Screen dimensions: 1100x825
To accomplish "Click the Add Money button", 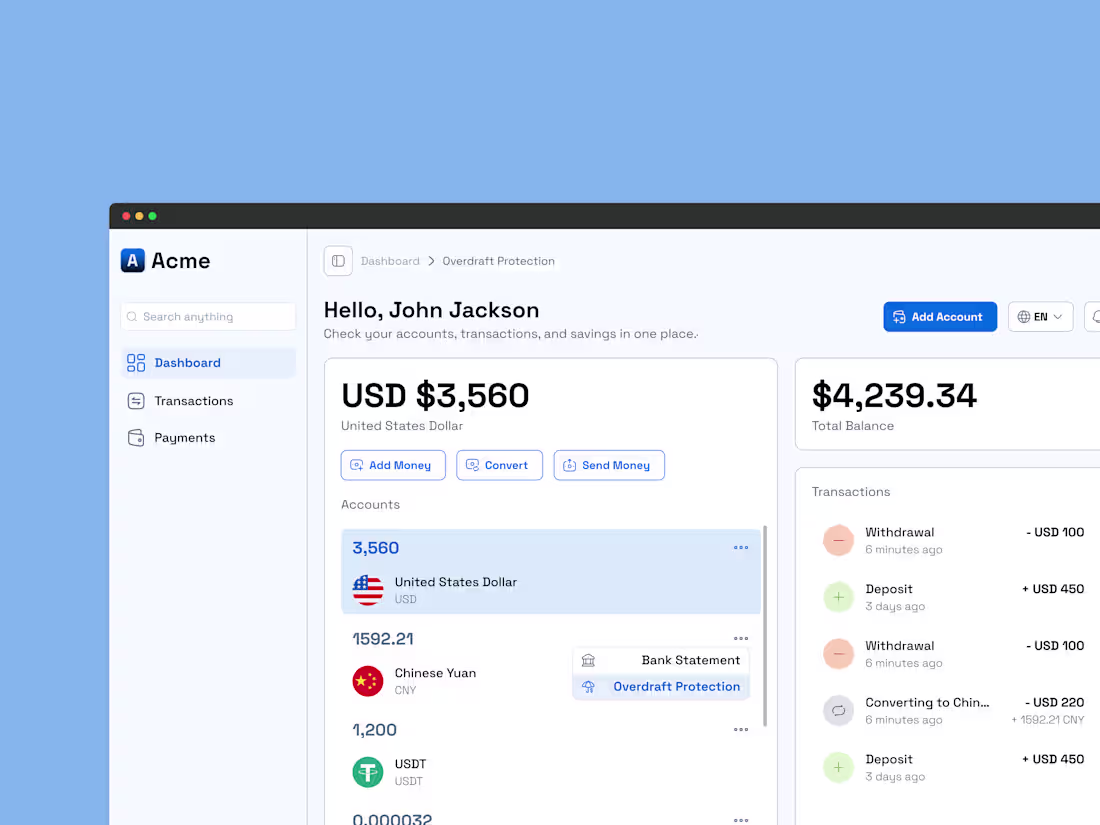I will pyautogui.click(x=393, y=465).
